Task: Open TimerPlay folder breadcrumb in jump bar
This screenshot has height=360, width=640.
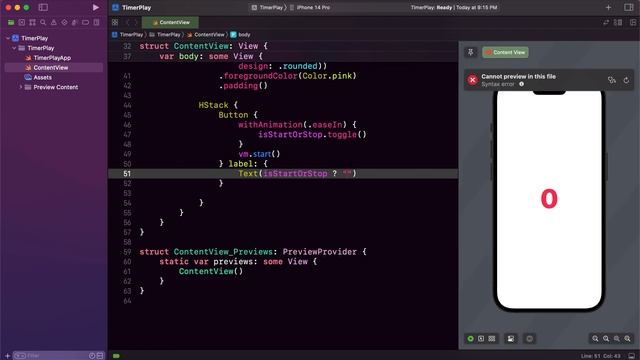Action: (165, 35)
